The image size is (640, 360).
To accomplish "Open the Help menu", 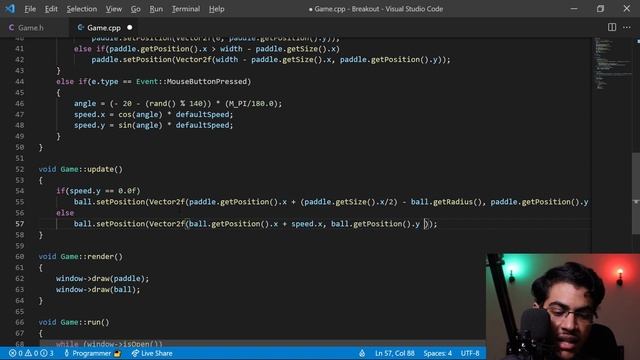I will tap(216, 9).
